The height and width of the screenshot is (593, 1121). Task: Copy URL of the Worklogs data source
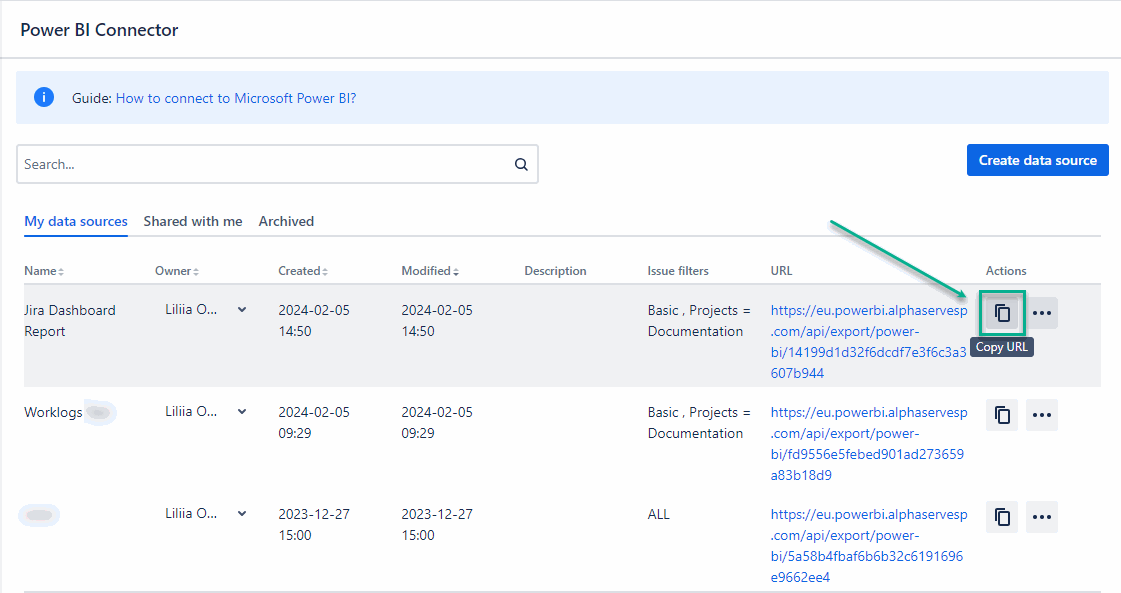click(x=1002, y=415)
